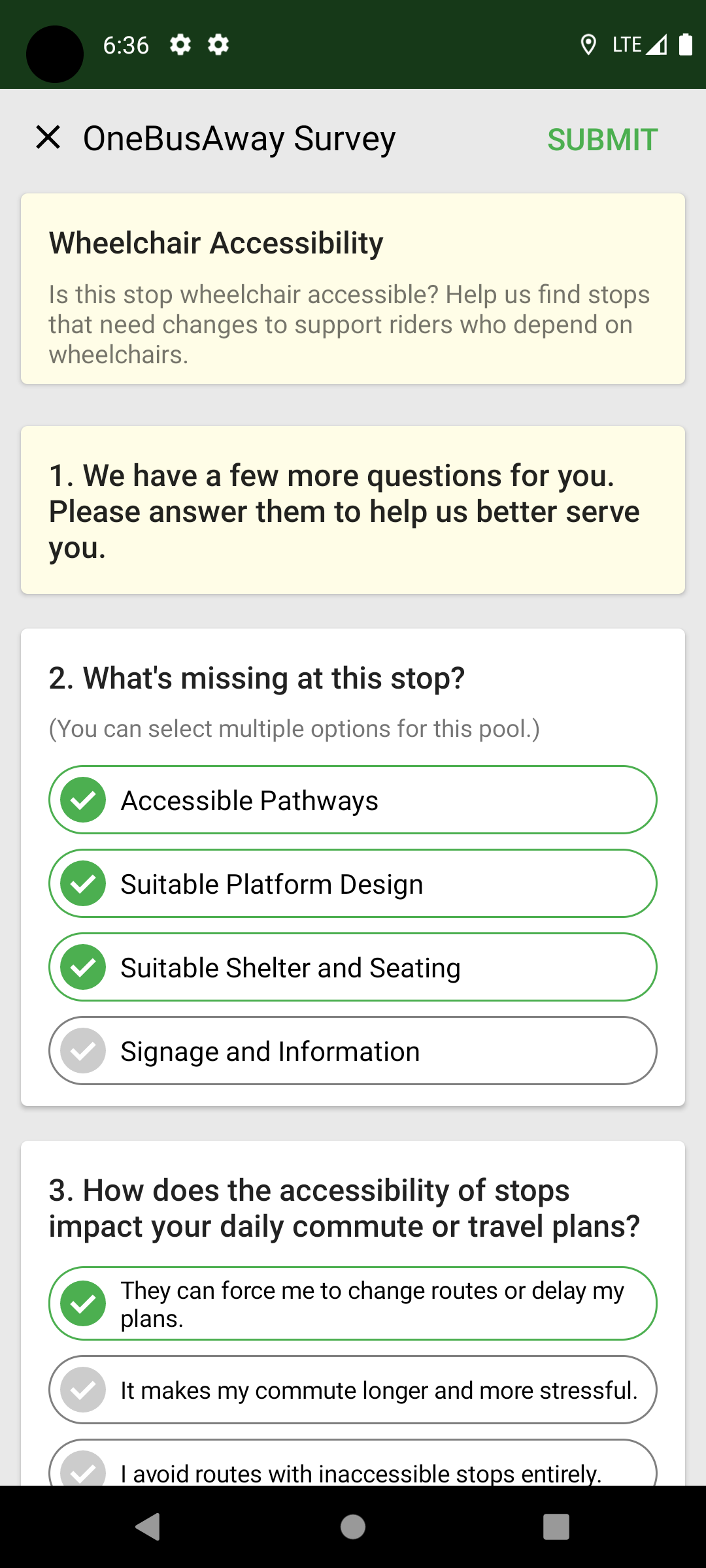The height and width of the screenshot is (1568, 706).
Task: Uncheck the Suitable Shelter and Seating checkmark
Action: (83, 967)
